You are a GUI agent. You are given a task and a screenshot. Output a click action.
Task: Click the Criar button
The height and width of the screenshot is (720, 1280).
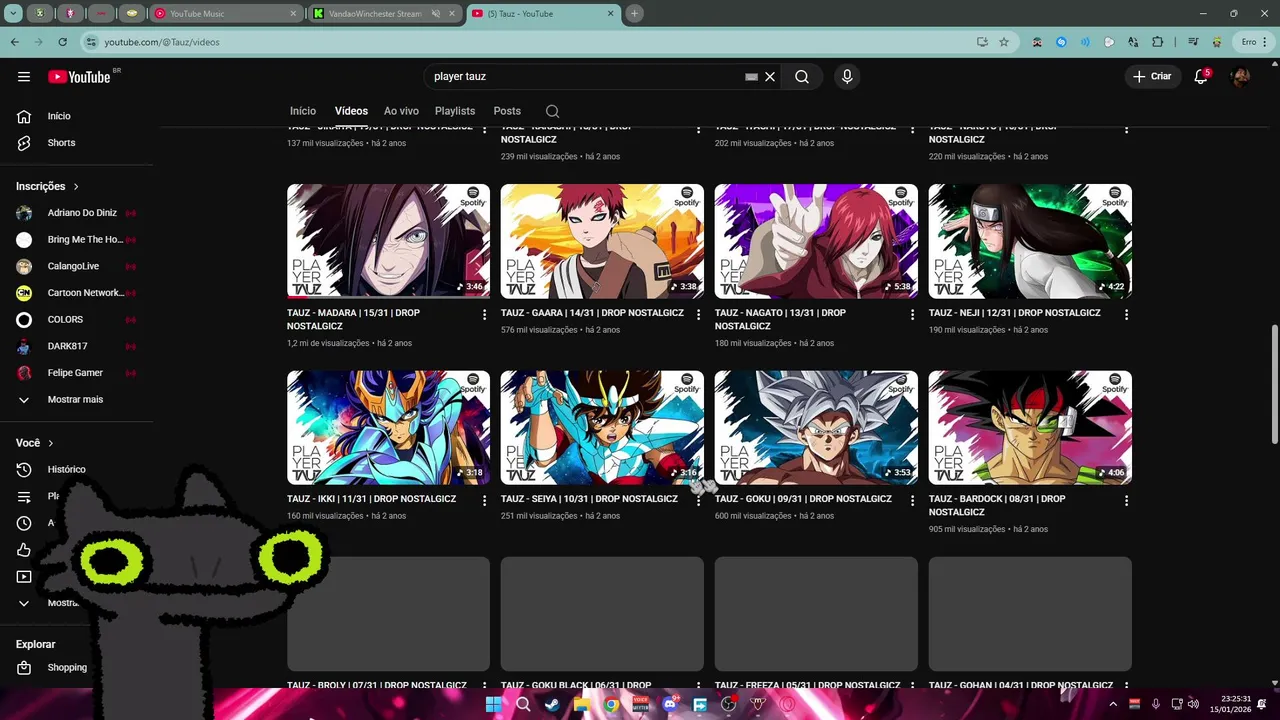[x=1152, y=77]
